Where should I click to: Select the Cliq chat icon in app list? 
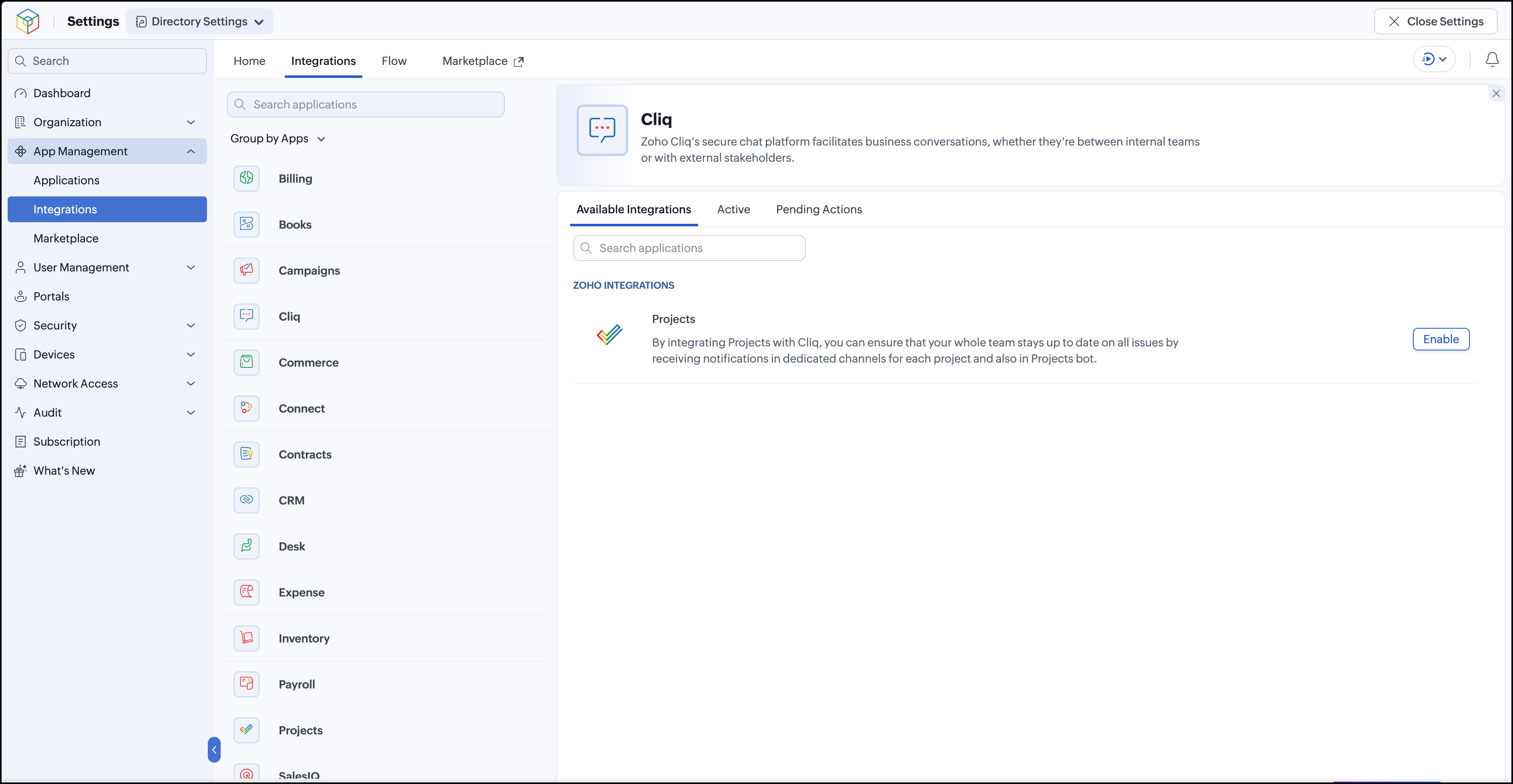[246, 317]
